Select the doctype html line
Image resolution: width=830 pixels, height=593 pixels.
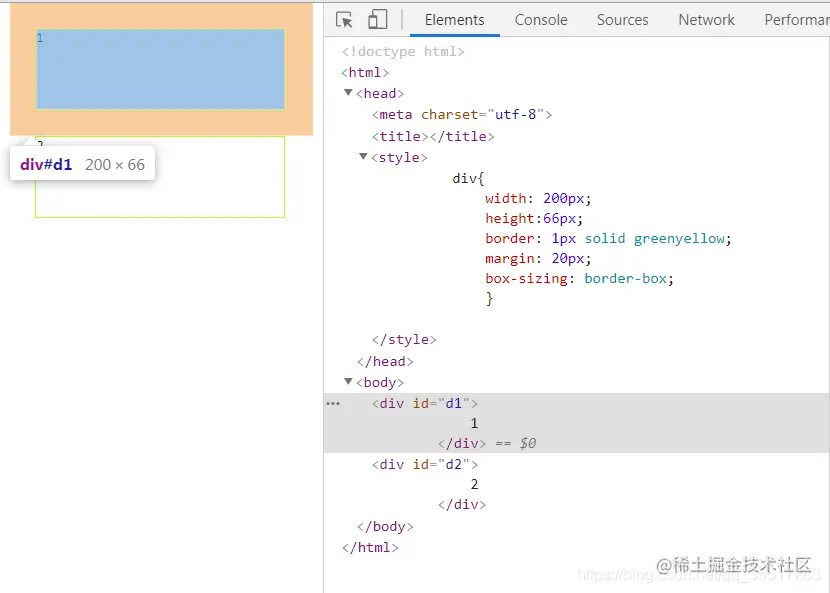pyautogui.click(x=403, y=51)
